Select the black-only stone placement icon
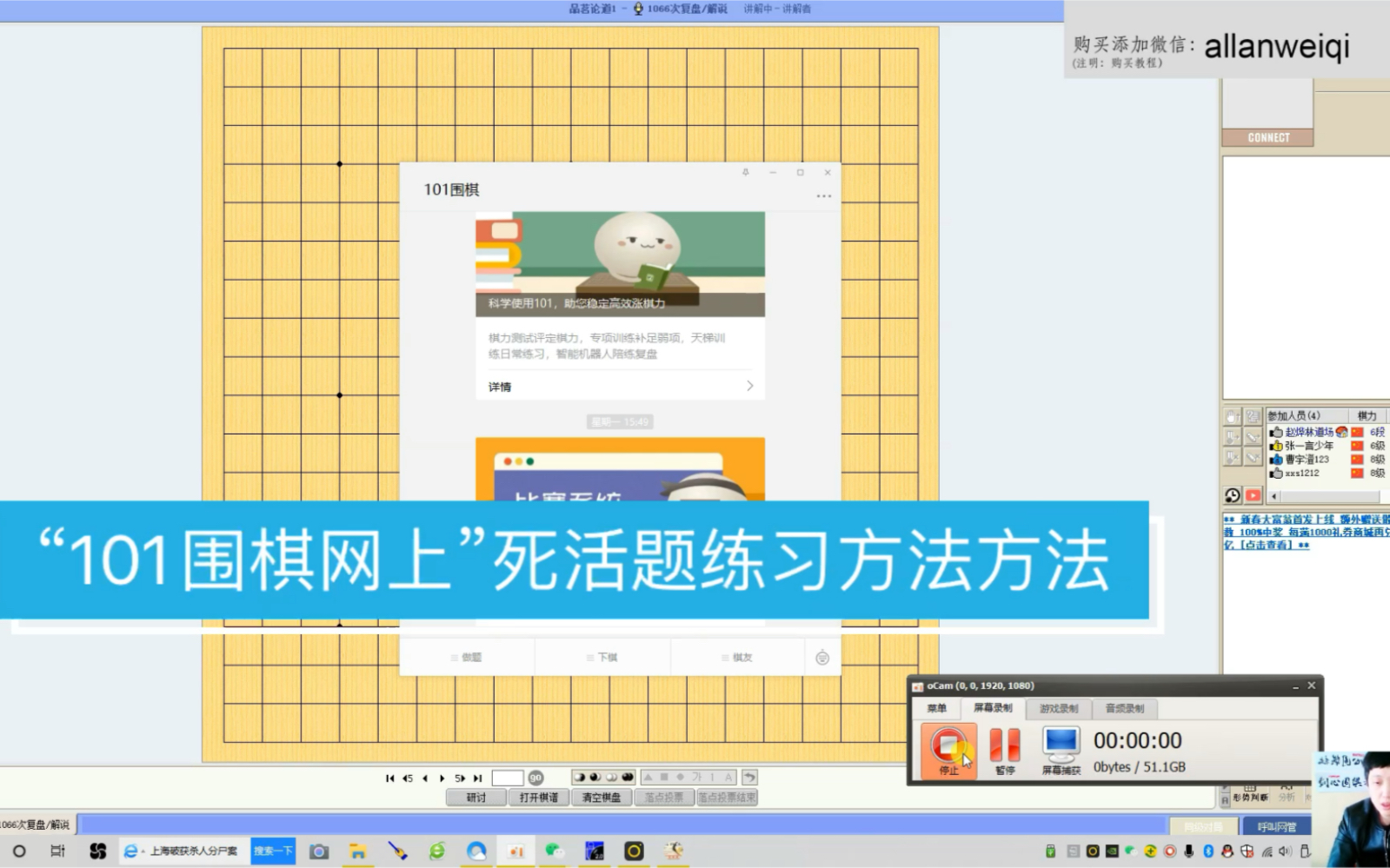This screenshot has height=868, width=1390. tap(595, 777)
